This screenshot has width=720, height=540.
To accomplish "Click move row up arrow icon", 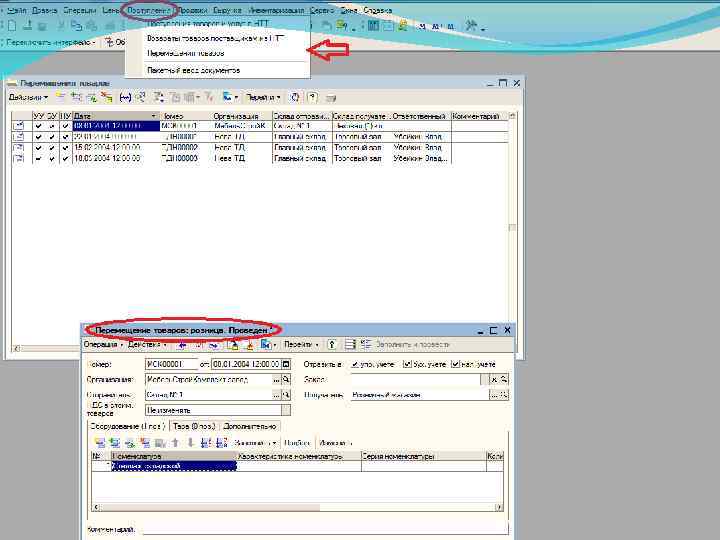I will point(175,443).
